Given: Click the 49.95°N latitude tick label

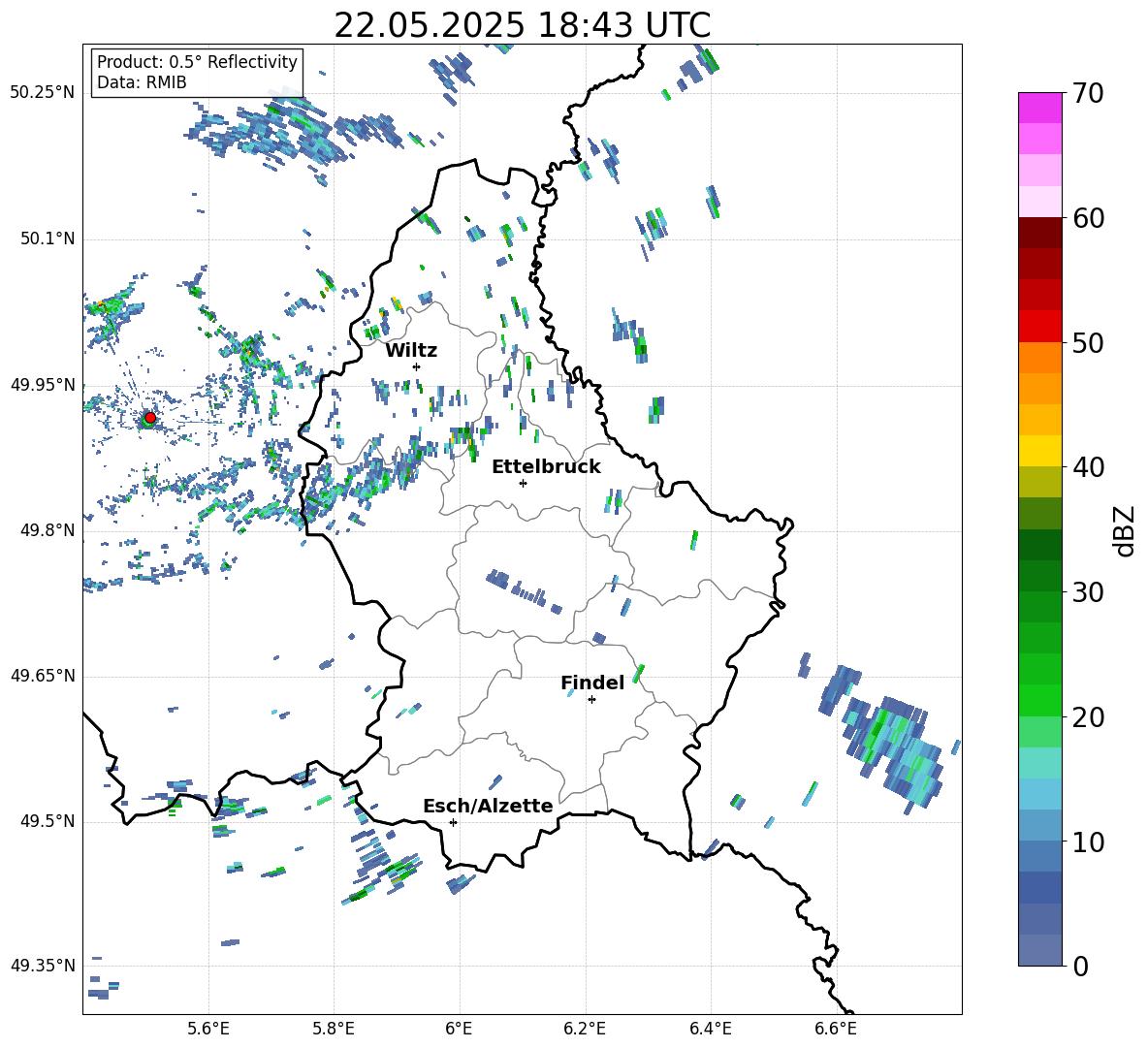Looking at the screenshot, I should click(43, 384).
